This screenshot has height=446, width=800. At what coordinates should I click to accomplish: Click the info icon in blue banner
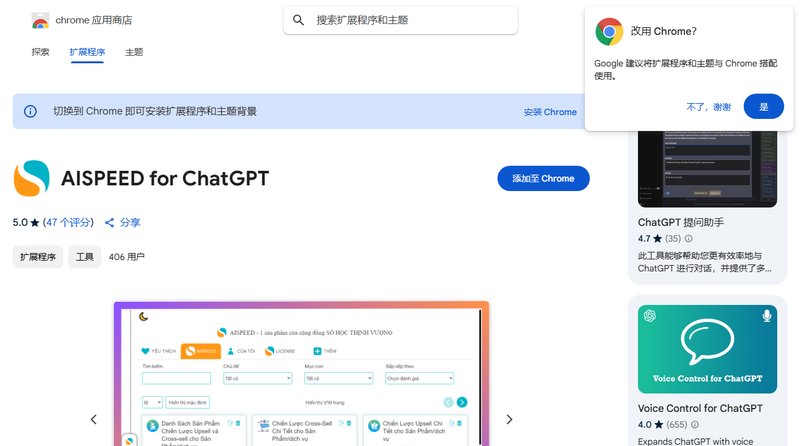point(30,111)
